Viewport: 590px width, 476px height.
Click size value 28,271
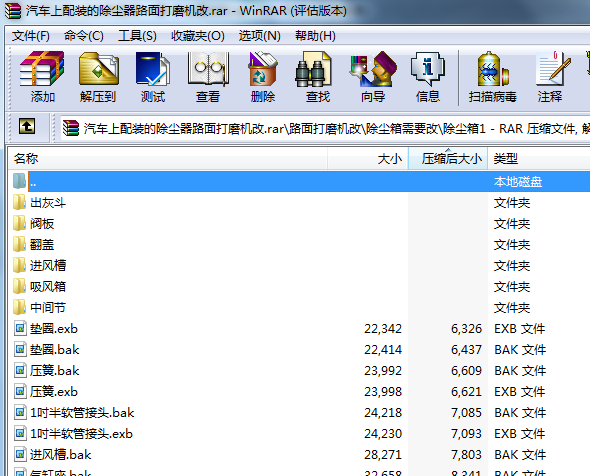[383, 455]
